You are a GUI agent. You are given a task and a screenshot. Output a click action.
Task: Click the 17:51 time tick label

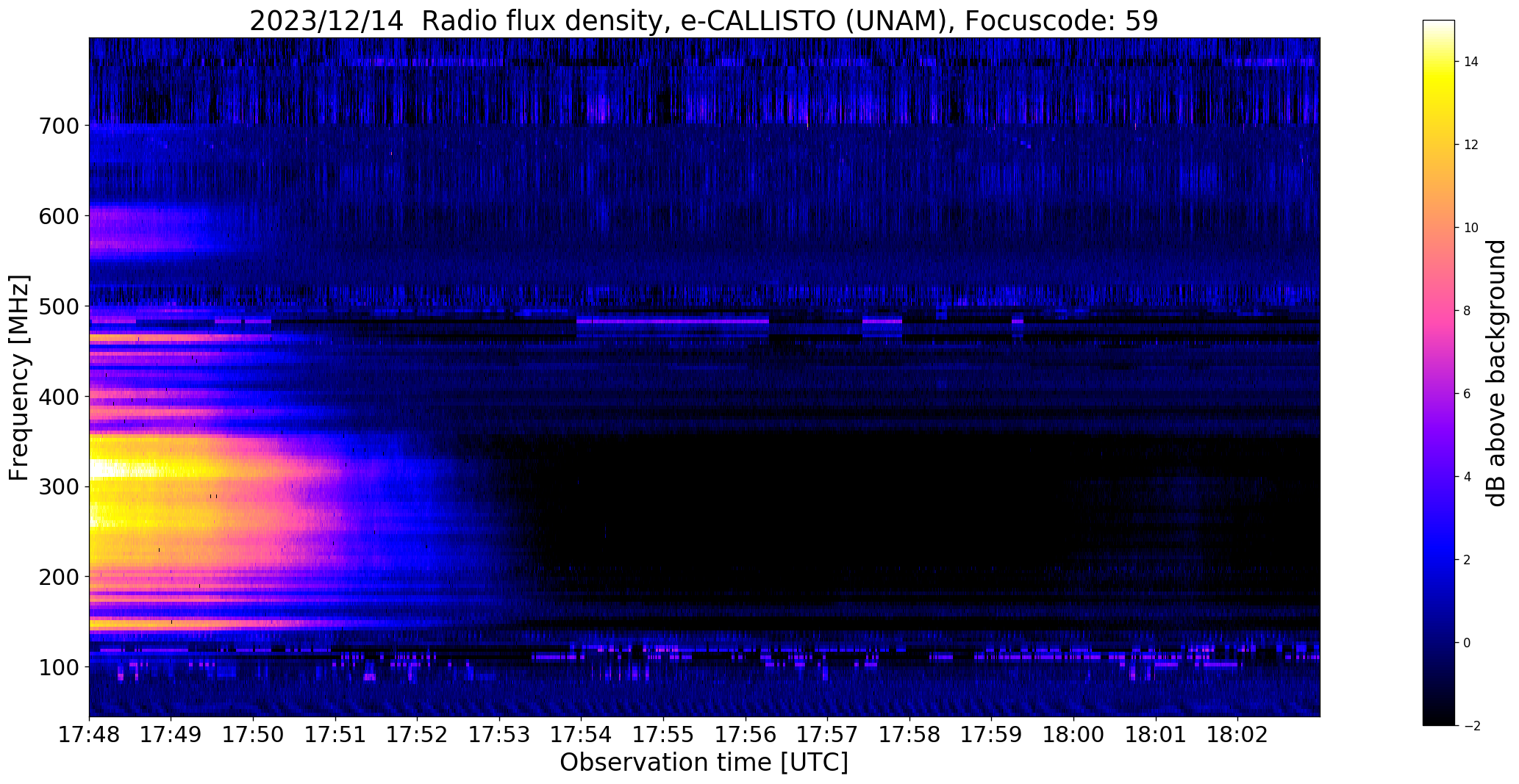point(335,736)
